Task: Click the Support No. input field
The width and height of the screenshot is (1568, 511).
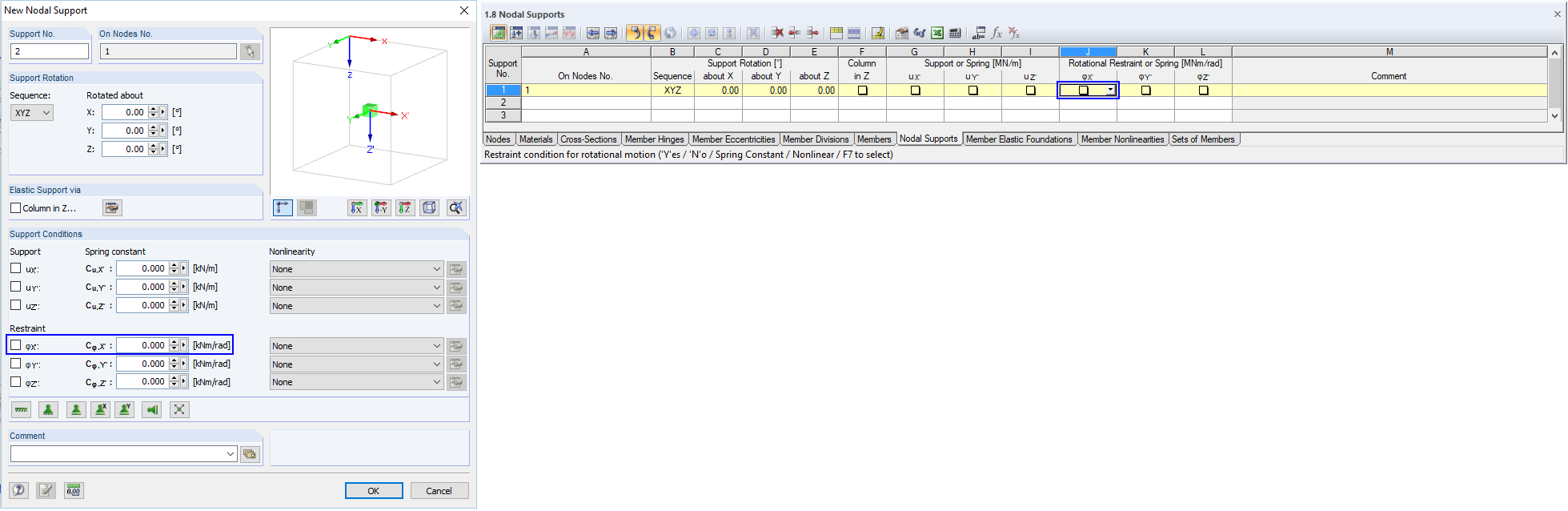Action: click(50, 51)
